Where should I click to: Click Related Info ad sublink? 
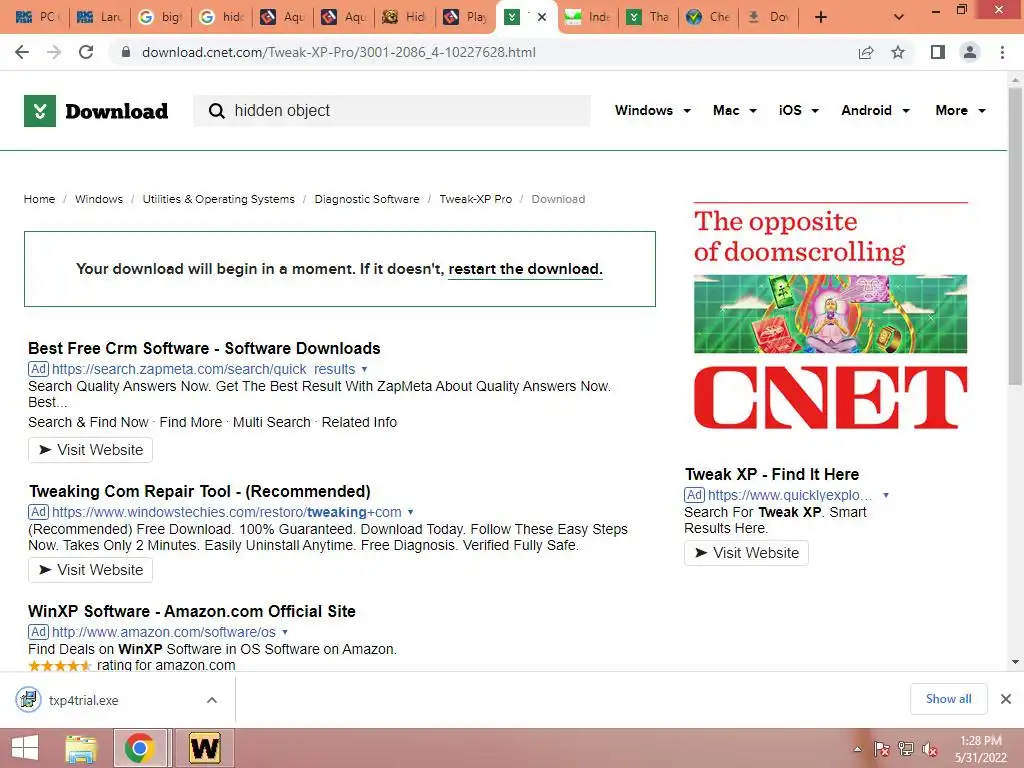[359, 423]
